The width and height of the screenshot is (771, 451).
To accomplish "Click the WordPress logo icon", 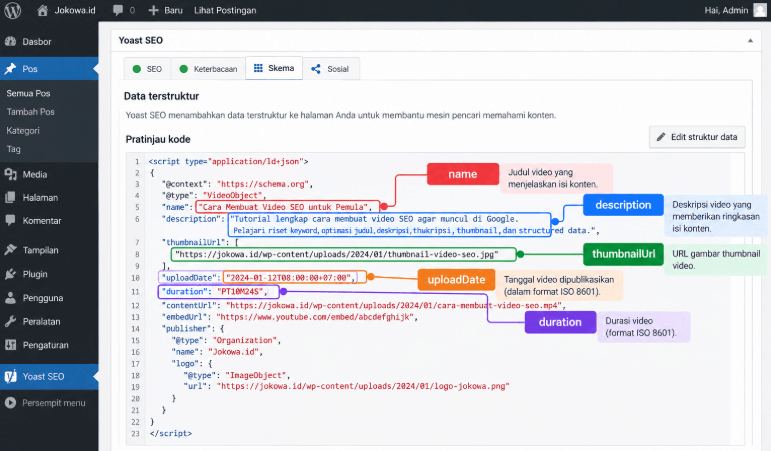I will point(12,10).
